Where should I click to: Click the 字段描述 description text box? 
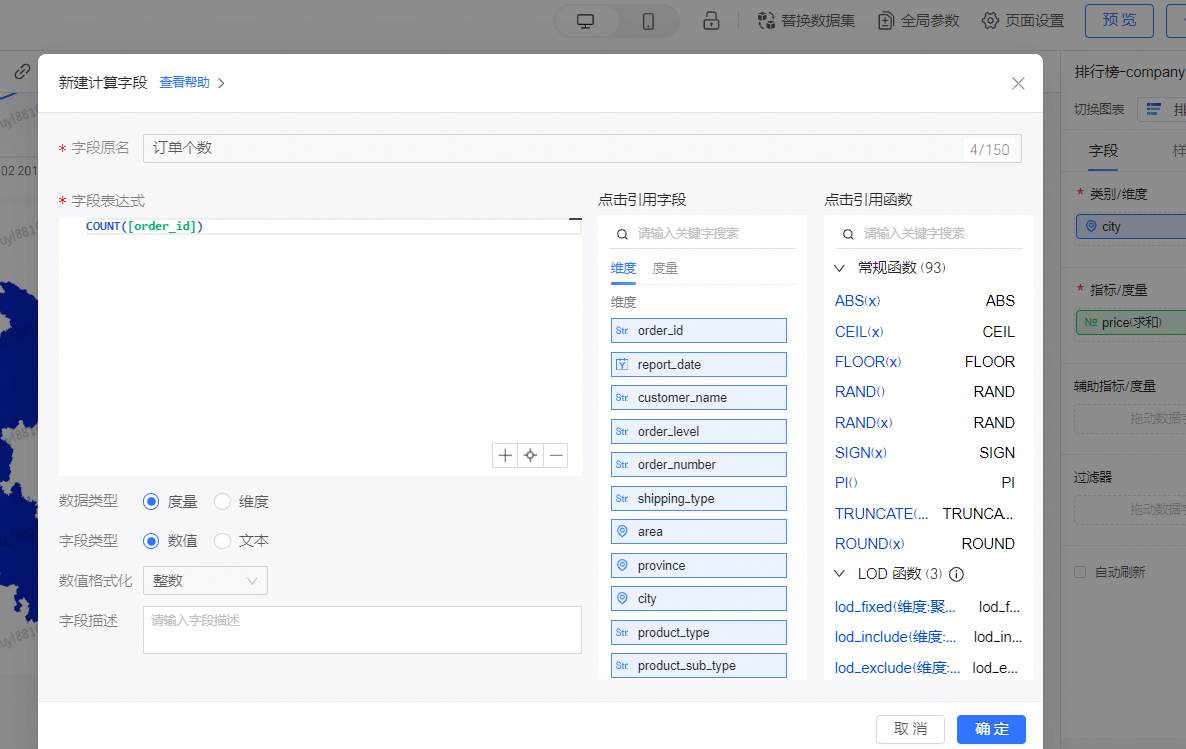pos(362,630)
